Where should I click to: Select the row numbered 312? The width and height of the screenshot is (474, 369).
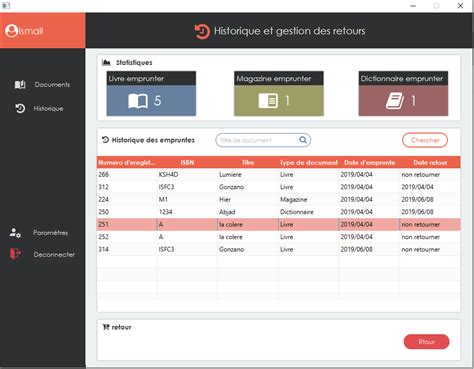(x=279, y=187)
